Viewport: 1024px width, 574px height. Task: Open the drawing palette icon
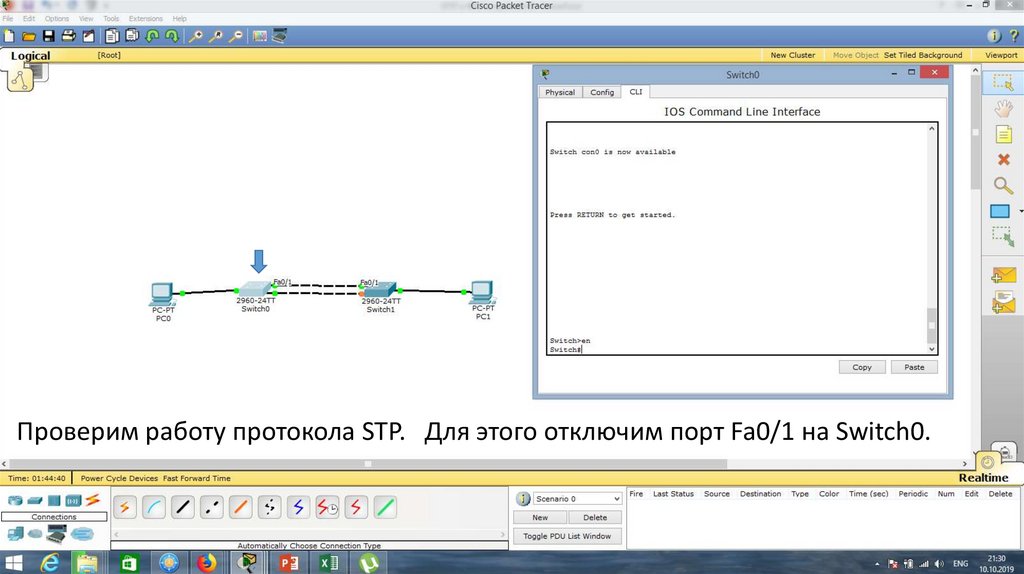point(260,36)
